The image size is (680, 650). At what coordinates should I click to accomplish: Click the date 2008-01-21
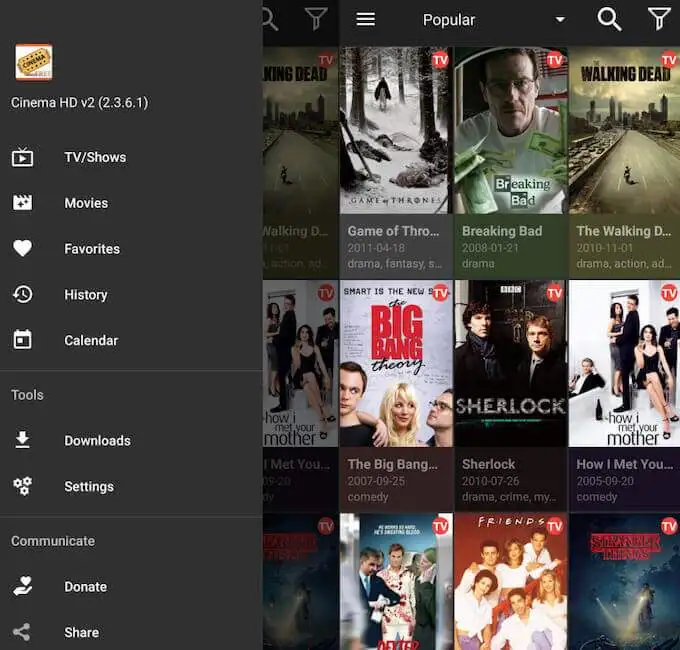pyautogui.click(x=490, y=248)
